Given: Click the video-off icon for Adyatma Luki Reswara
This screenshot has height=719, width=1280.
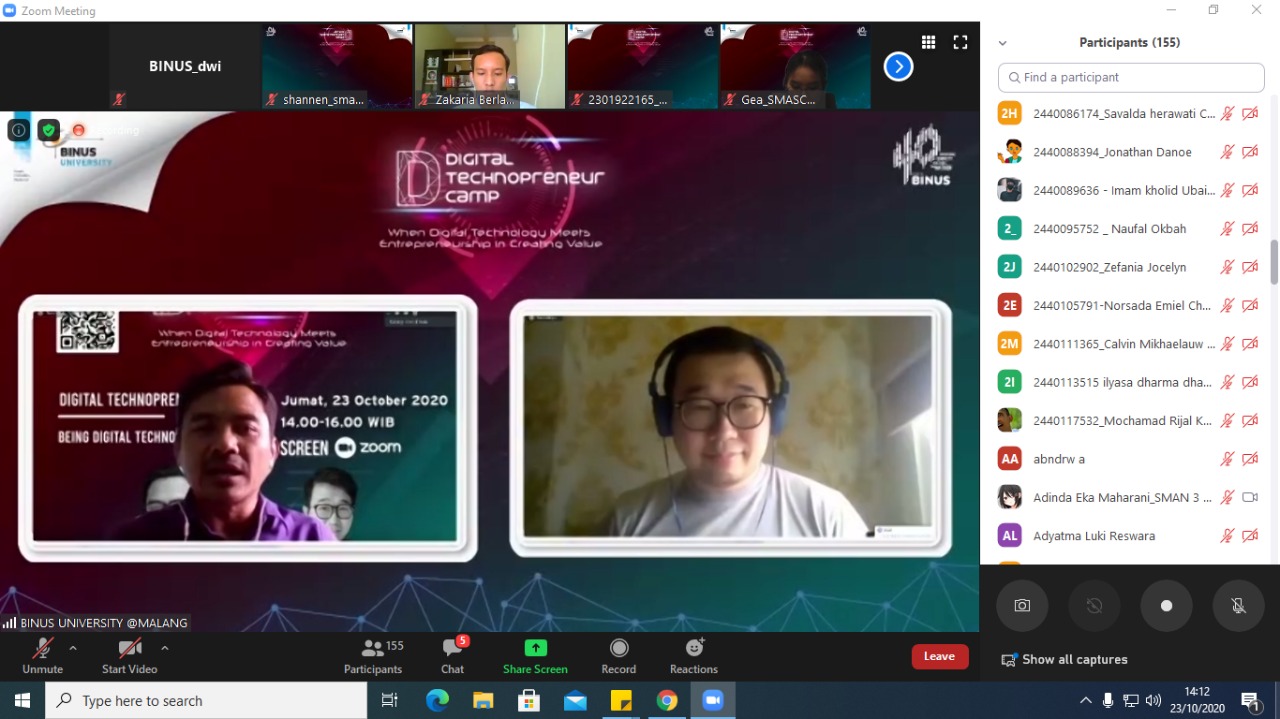Looking at the screenshot, I should coord(1250,536).
